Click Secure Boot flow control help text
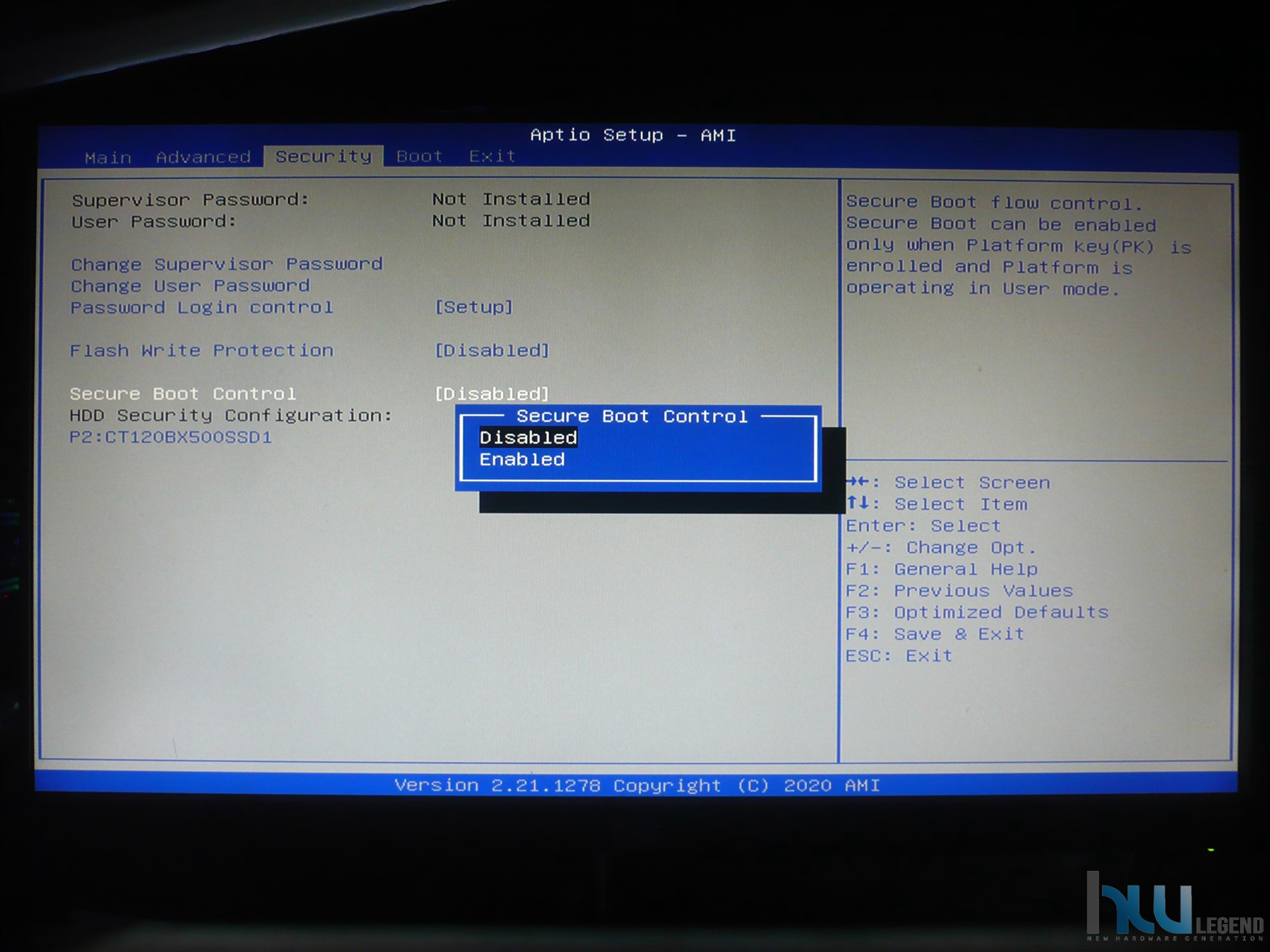1270x952 pixels. (x=1018, y=245)
